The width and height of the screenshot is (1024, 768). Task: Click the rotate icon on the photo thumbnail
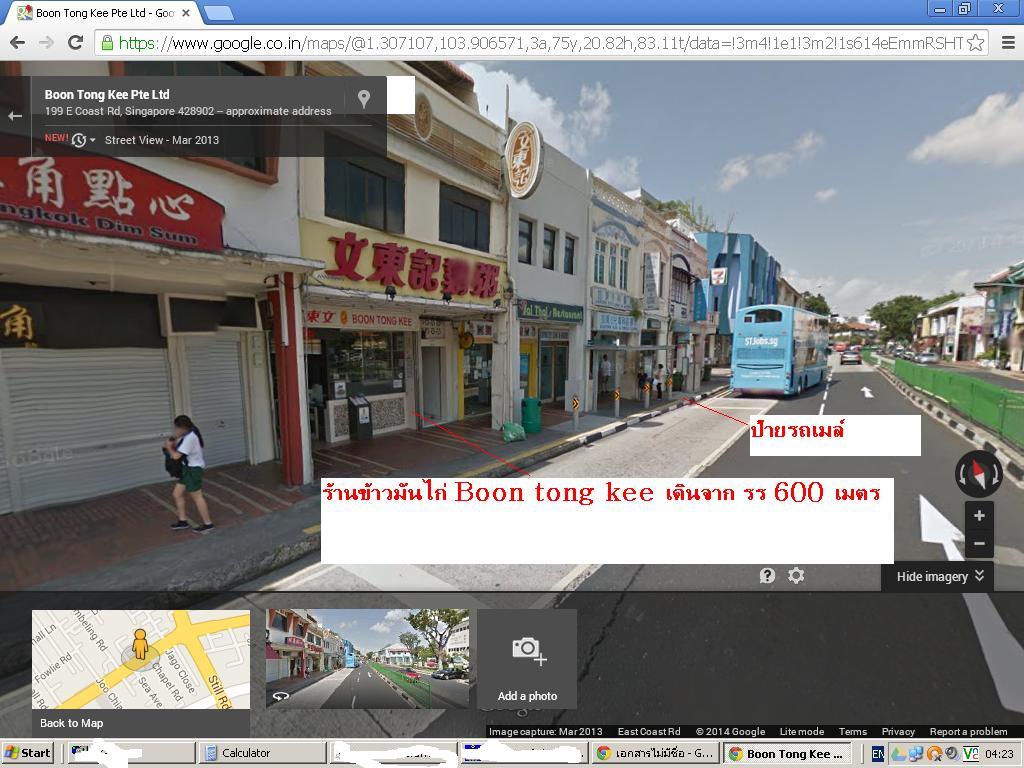point(281,697)
